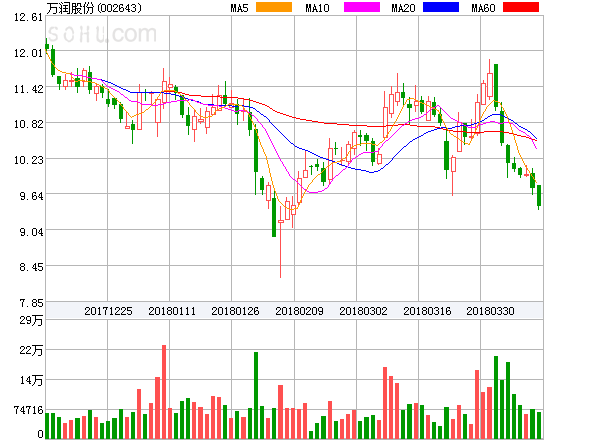Screen dimensions: 600x440
Task: Click the 11.42 price axis label
Action: 28,89
